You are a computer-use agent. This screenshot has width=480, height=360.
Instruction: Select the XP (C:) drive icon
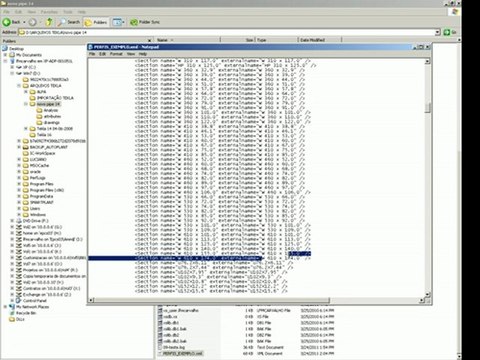(x=19, y=67)
